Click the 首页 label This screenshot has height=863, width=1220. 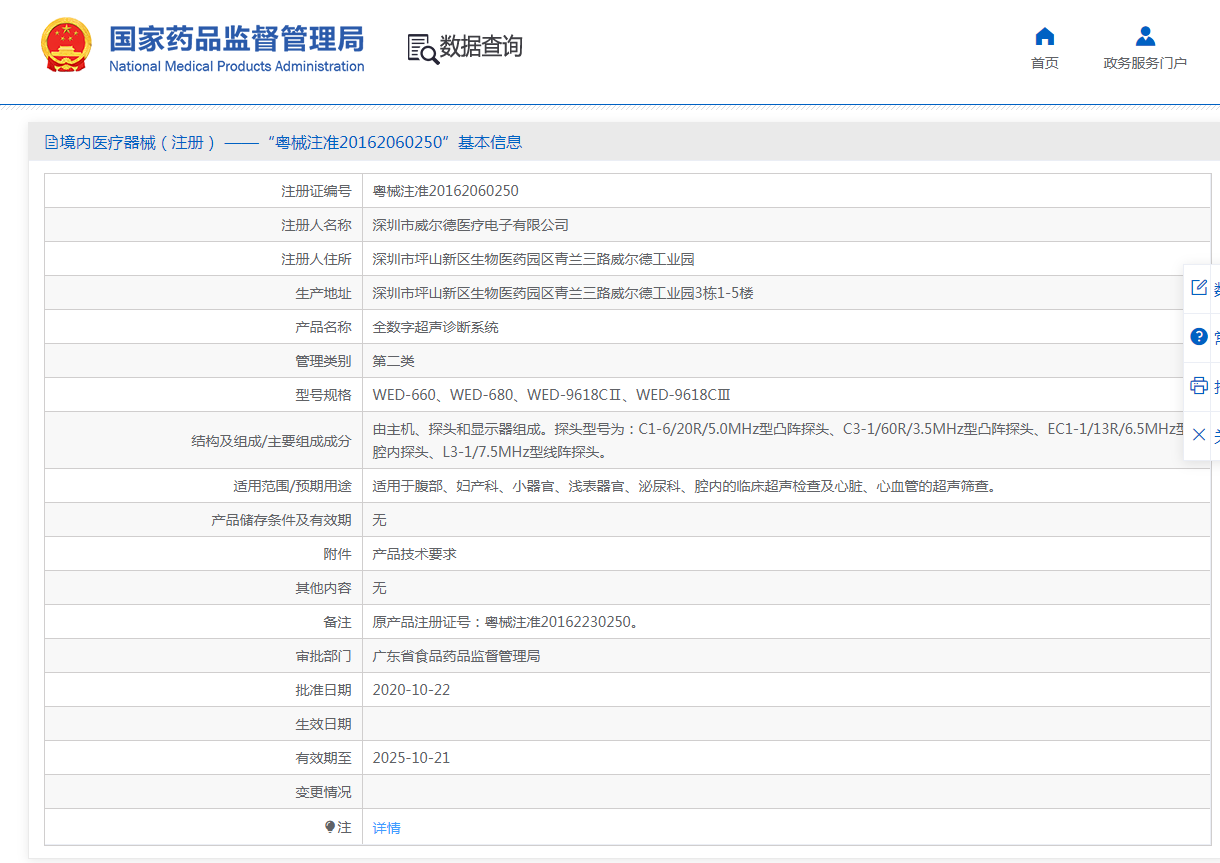click(1045, 63)
